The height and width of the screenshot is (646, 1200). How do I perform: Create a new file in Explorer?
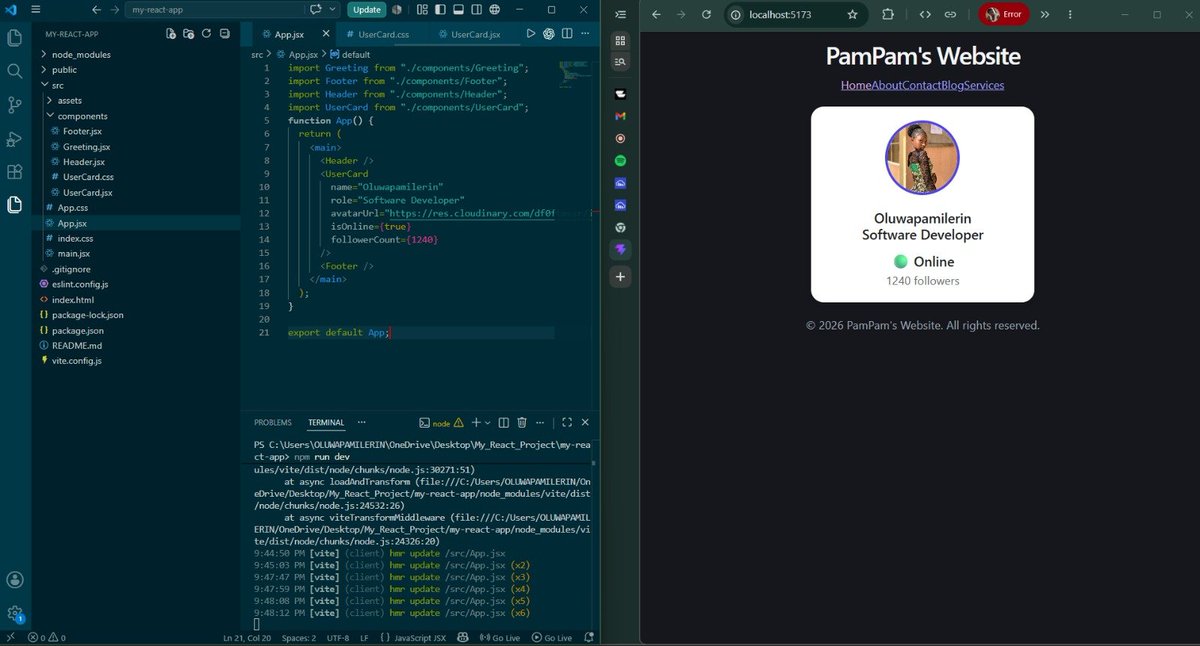click(173, 33)
